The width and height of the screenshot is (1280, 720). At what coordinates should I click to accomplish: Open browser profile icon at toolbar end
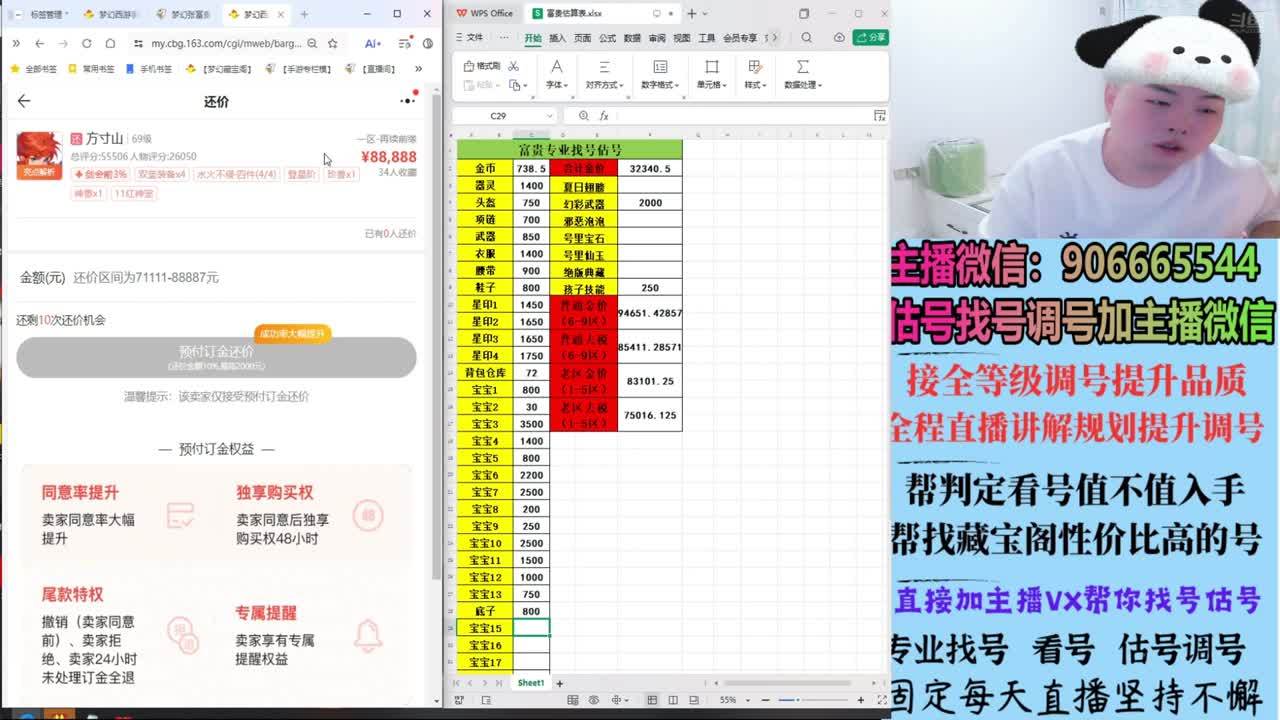[428, 44]
